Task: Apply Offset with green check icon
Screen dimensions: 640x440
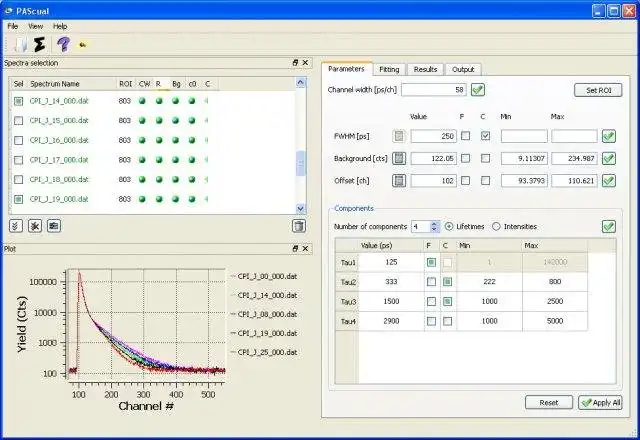Action: point(609,180)
